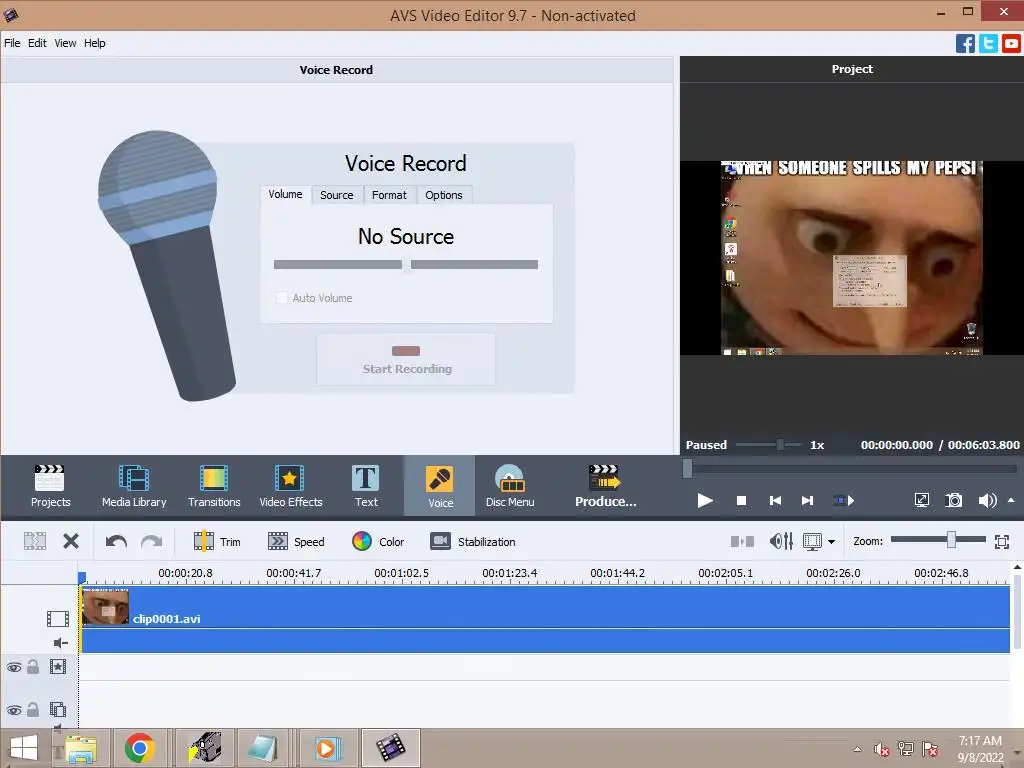This screenshot has width=1024, height=768.
Task: Click the storyboard/timeline view monitor icon
Action: (812, 541)
